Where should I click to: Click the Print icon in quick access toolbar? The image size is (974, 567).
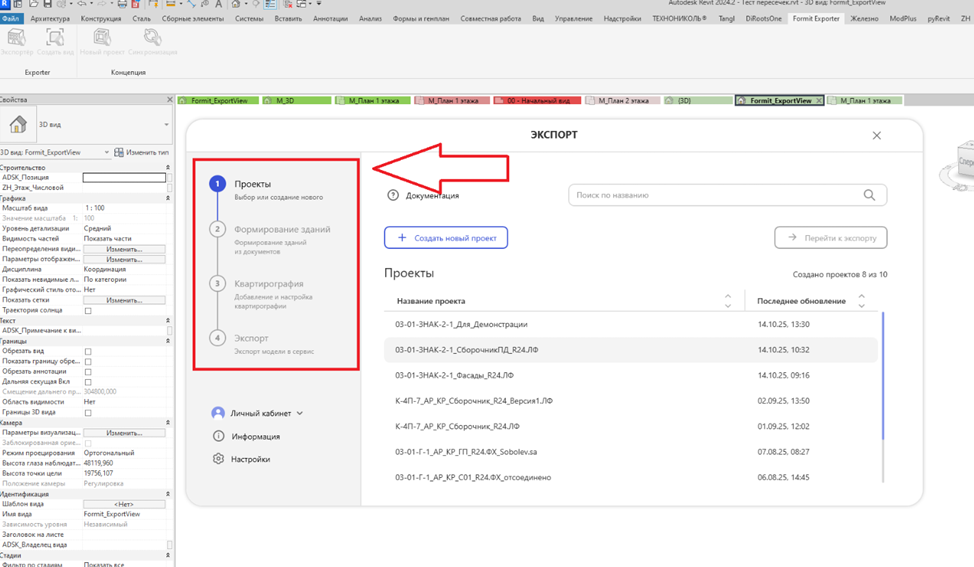[x=122, y=4]
